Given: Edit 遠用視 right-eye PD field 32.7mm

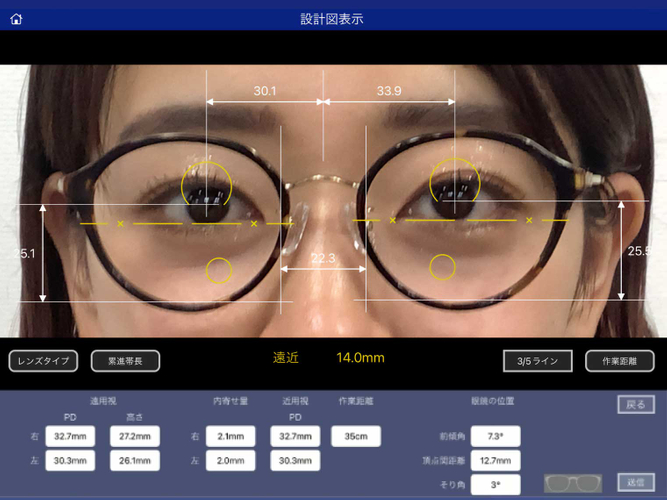Looking at the screenshot, I should pos(70,436).
